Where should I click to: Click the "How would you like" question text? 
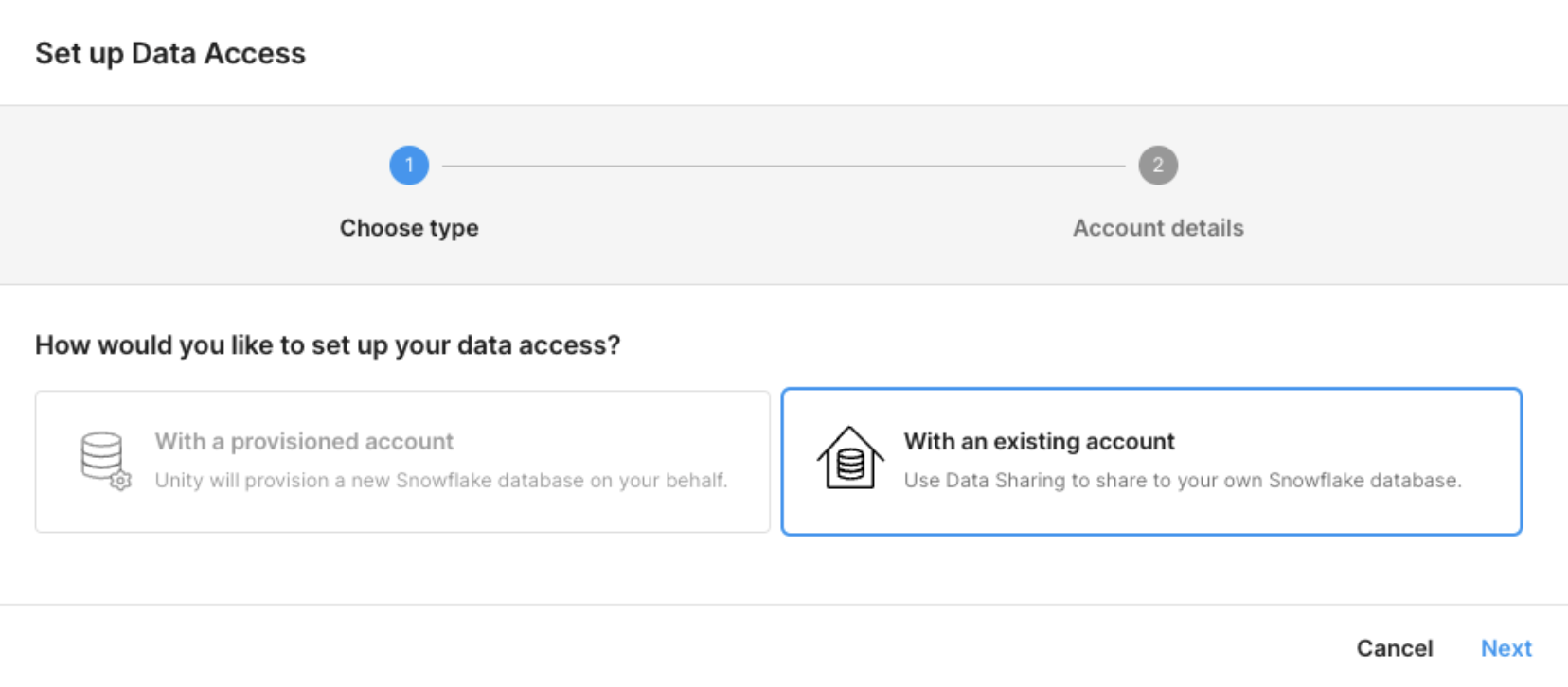click(x=328, y=345)
